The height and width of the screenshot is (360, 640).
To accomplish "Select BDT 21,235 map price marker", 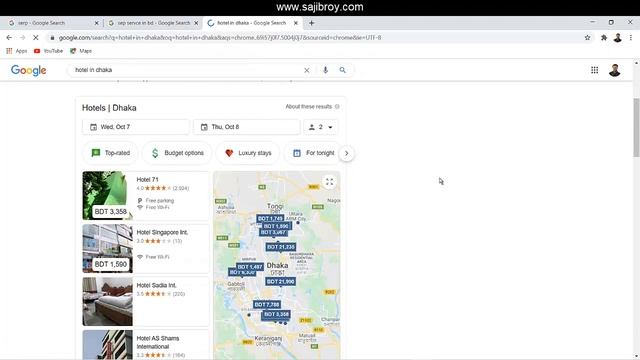I will pos(280,247).
